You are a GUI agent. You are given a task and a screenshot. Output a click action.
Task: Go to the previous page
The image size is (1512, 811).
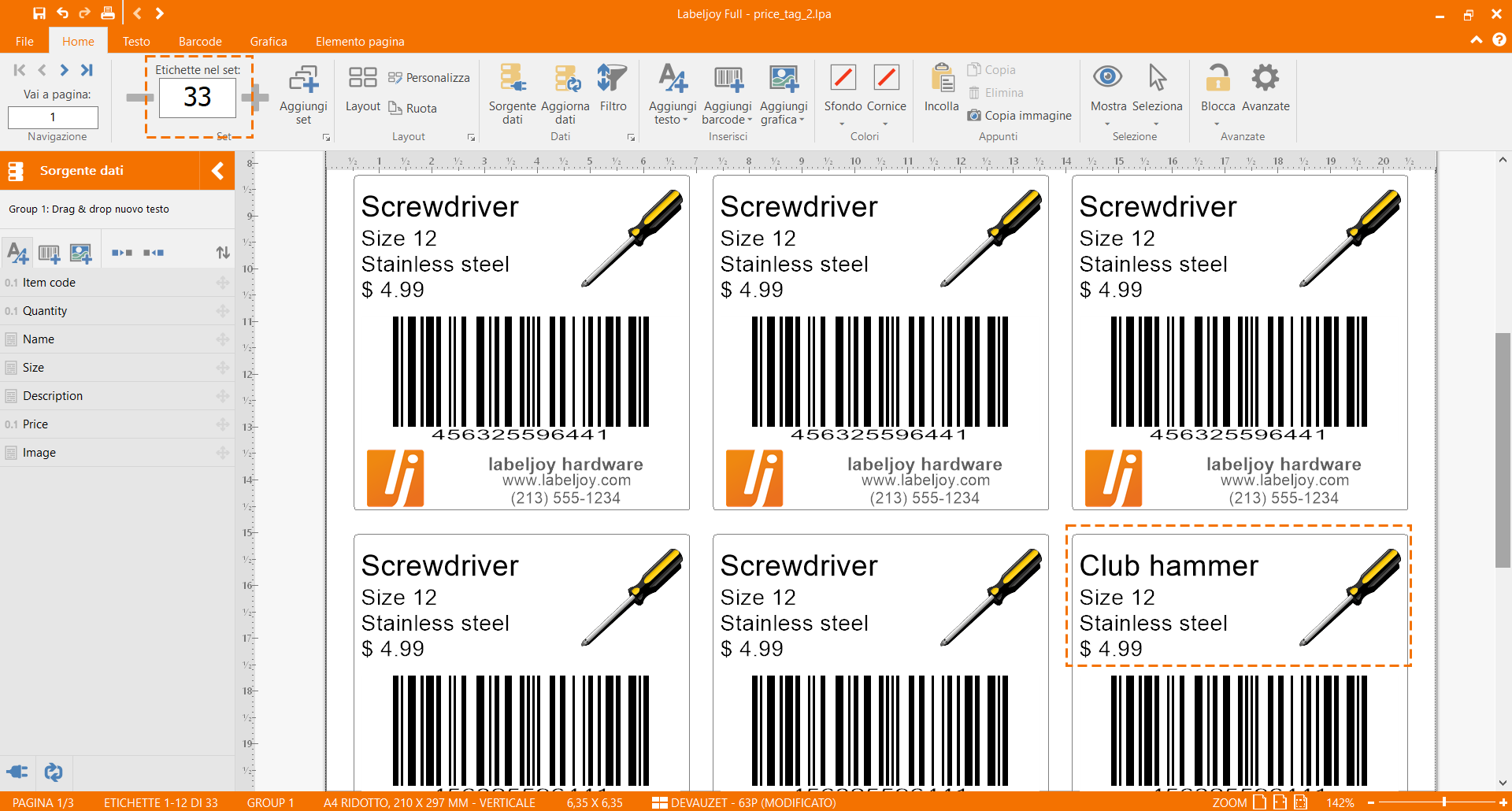coord(43,70)
